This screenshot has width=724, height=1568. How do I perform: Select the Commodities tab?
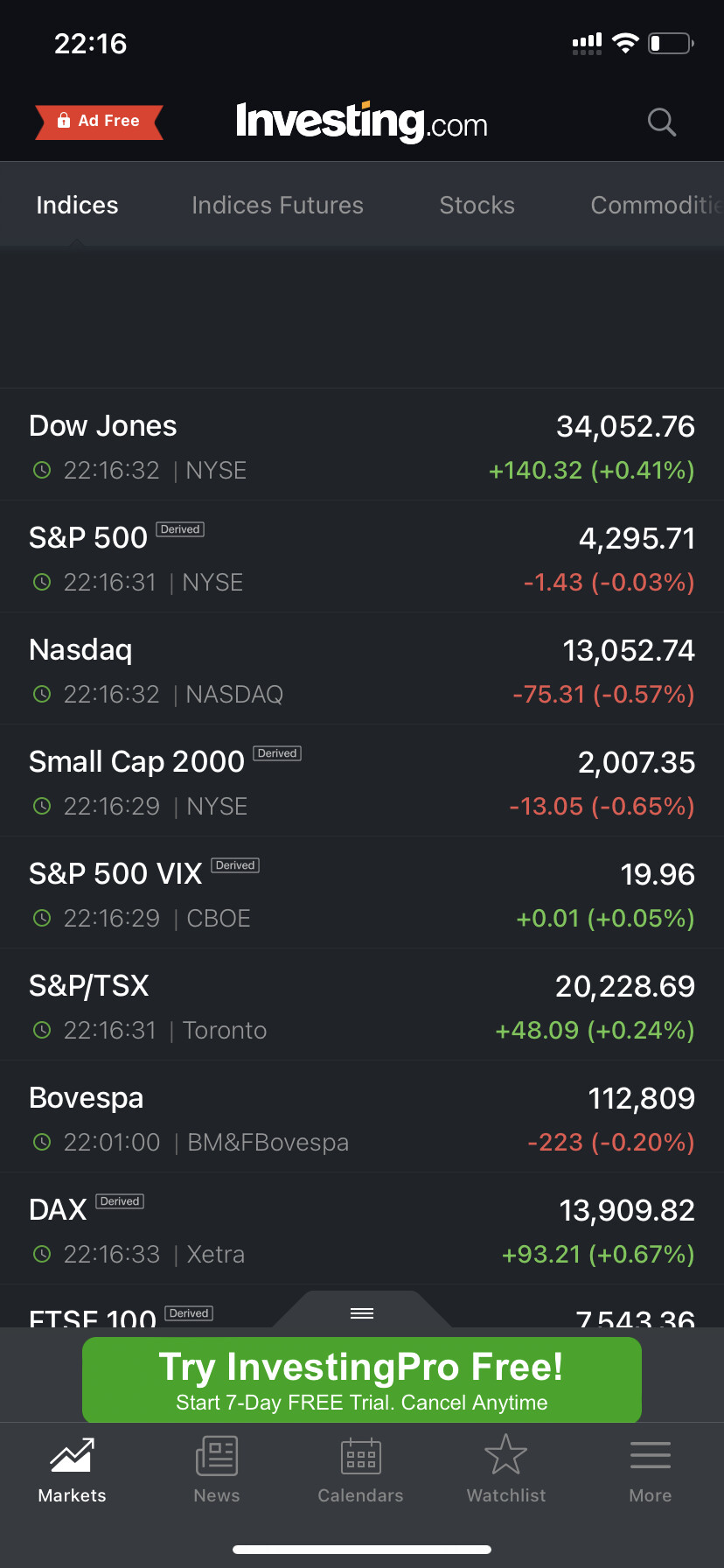click(x=656, y=205)
